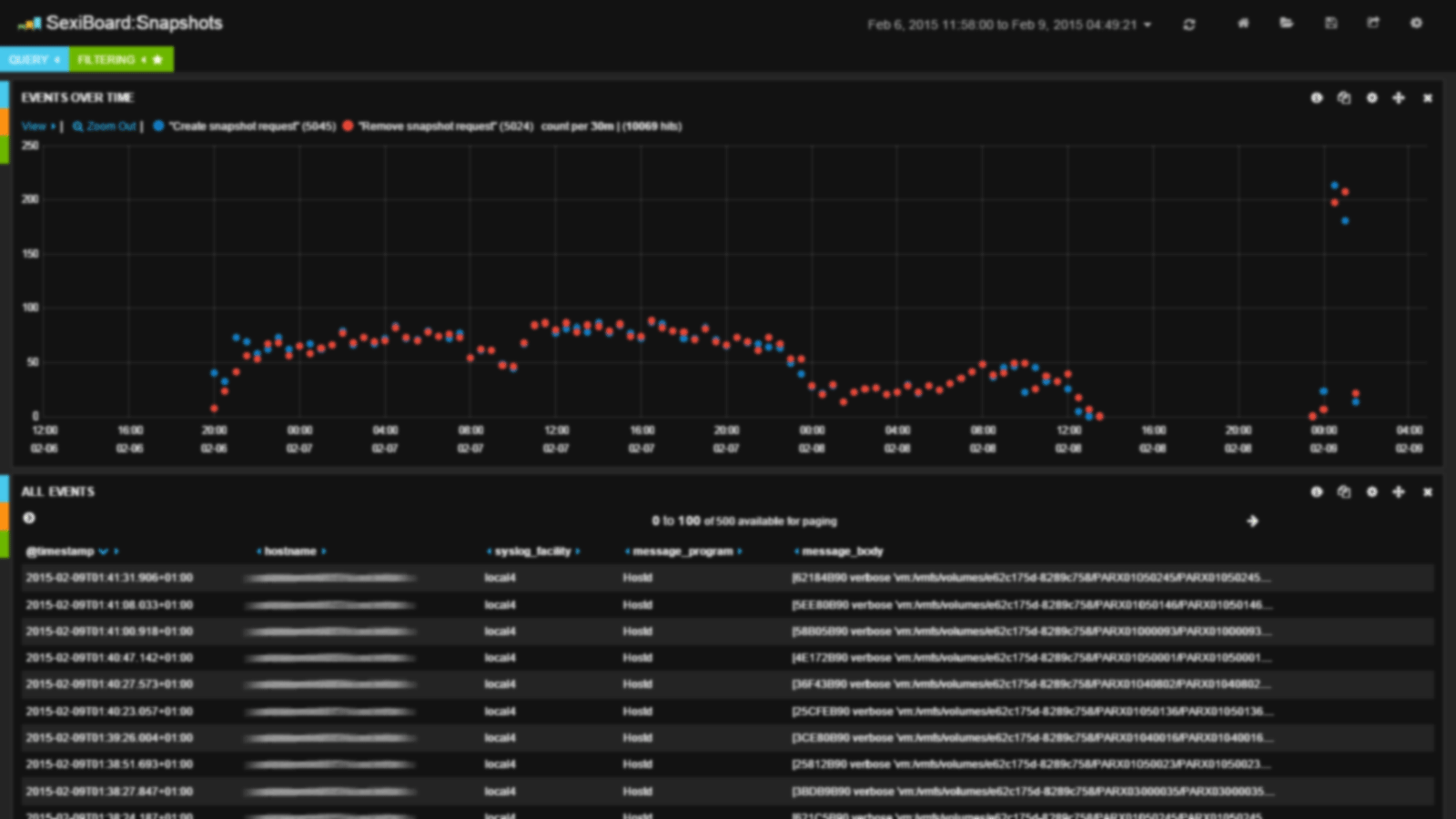Viewport: 1456px width, 819px height.
Task: Refresh the dashboard data
Action: pyautogui.click(x=1188, y=25)
